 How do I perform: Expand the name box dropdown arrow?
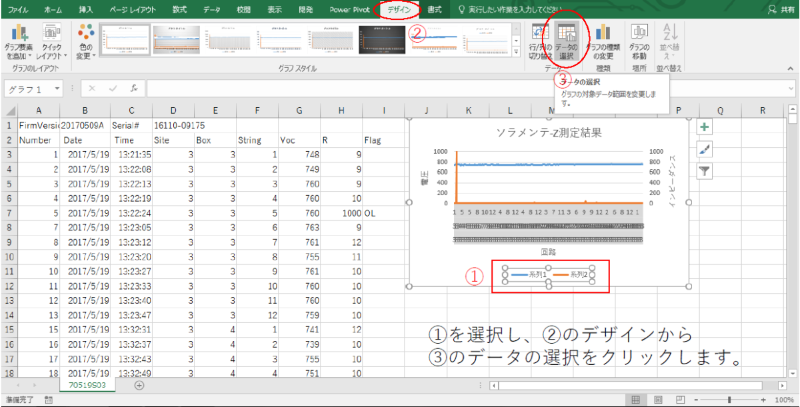point(71,88)
